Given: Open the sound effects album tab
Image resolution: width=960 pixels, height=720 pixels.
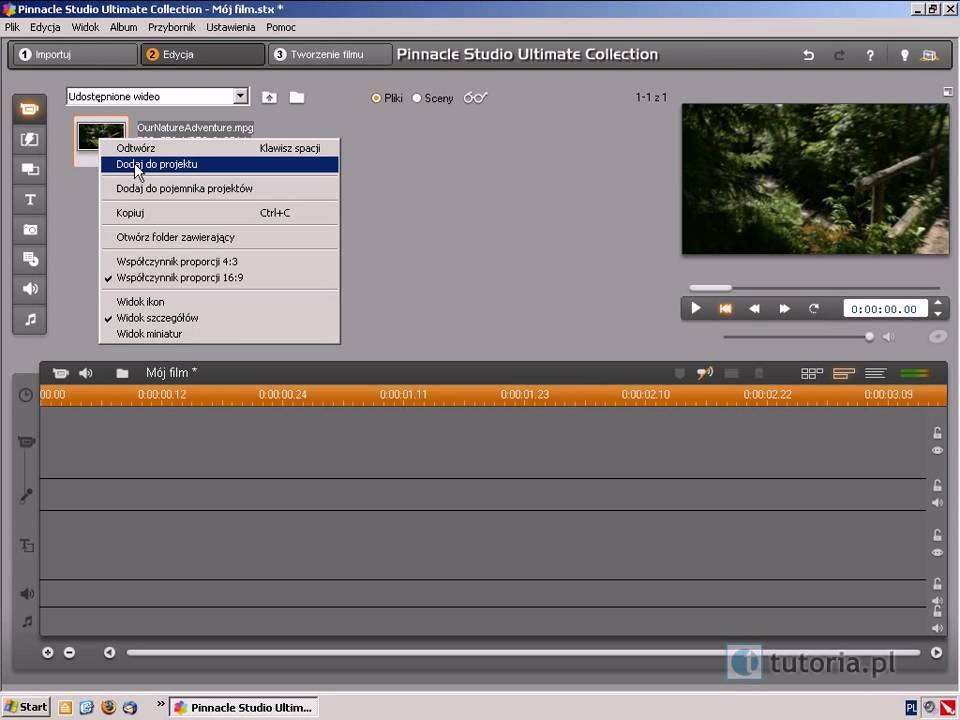Looking at the screenshot, I should click(29, 289).
